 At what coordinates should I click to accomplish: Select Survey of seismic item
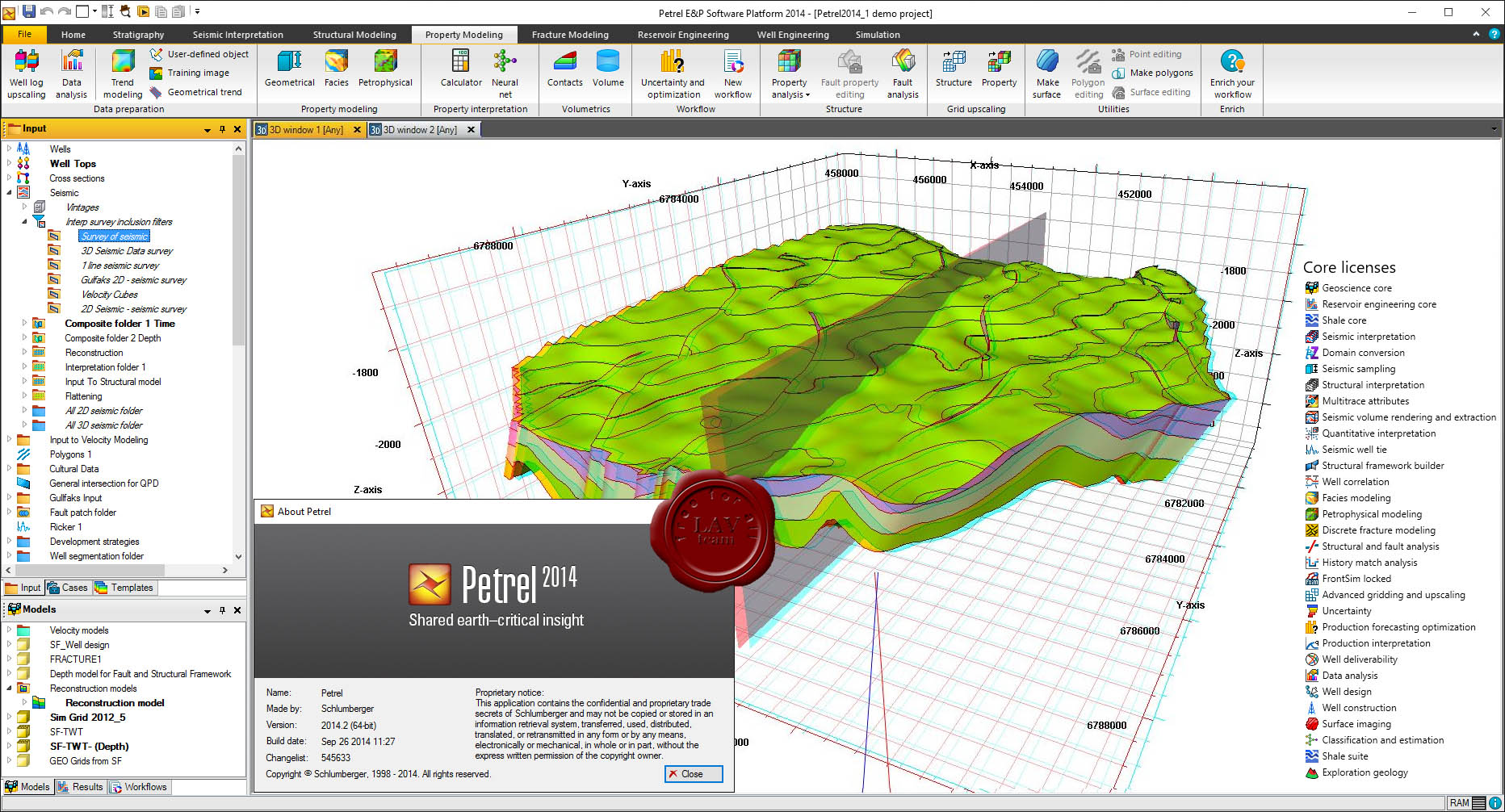coord(114,236)
